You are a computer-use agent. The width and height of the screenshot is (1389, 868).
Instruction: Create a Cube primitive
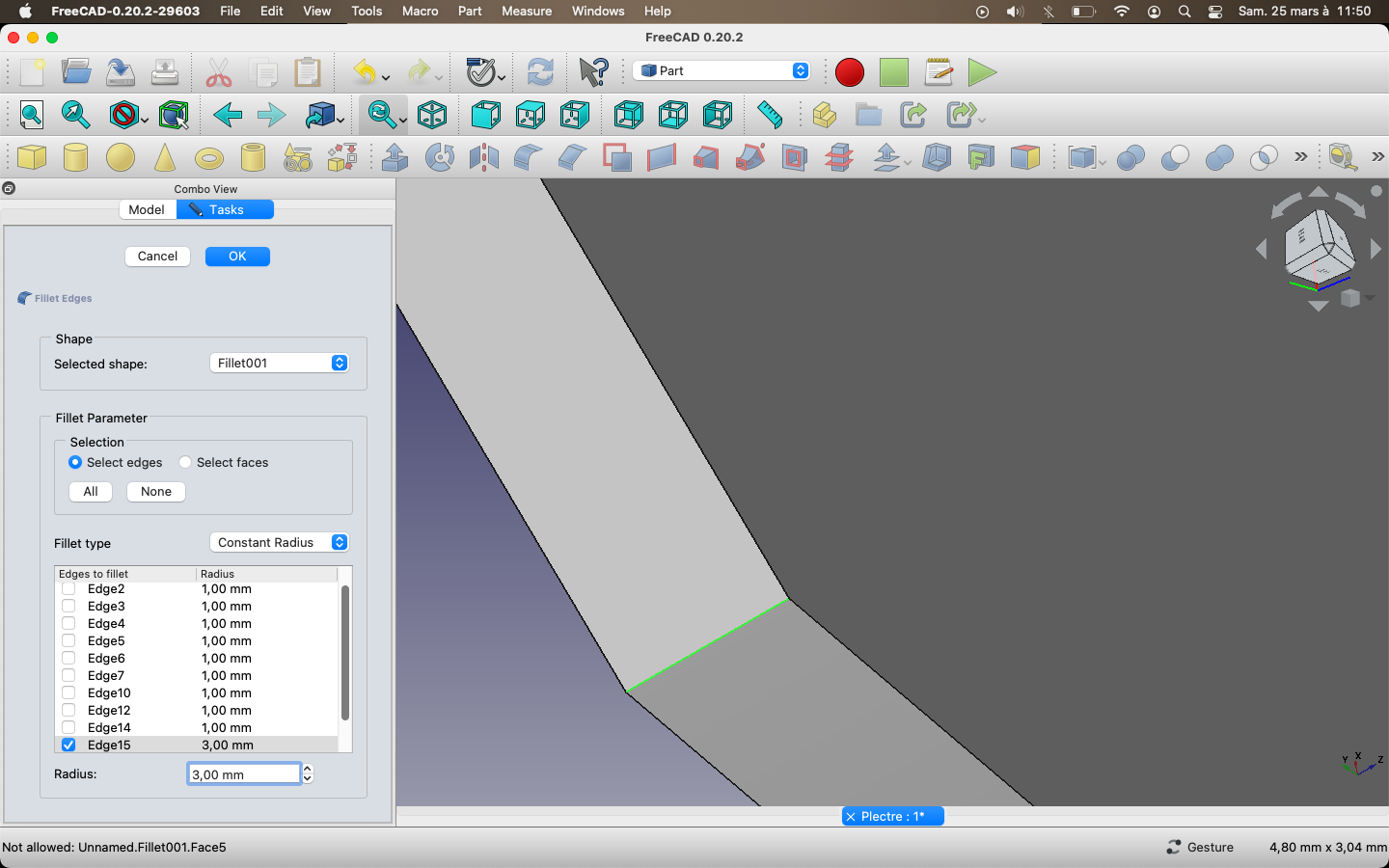coord(32,157)
